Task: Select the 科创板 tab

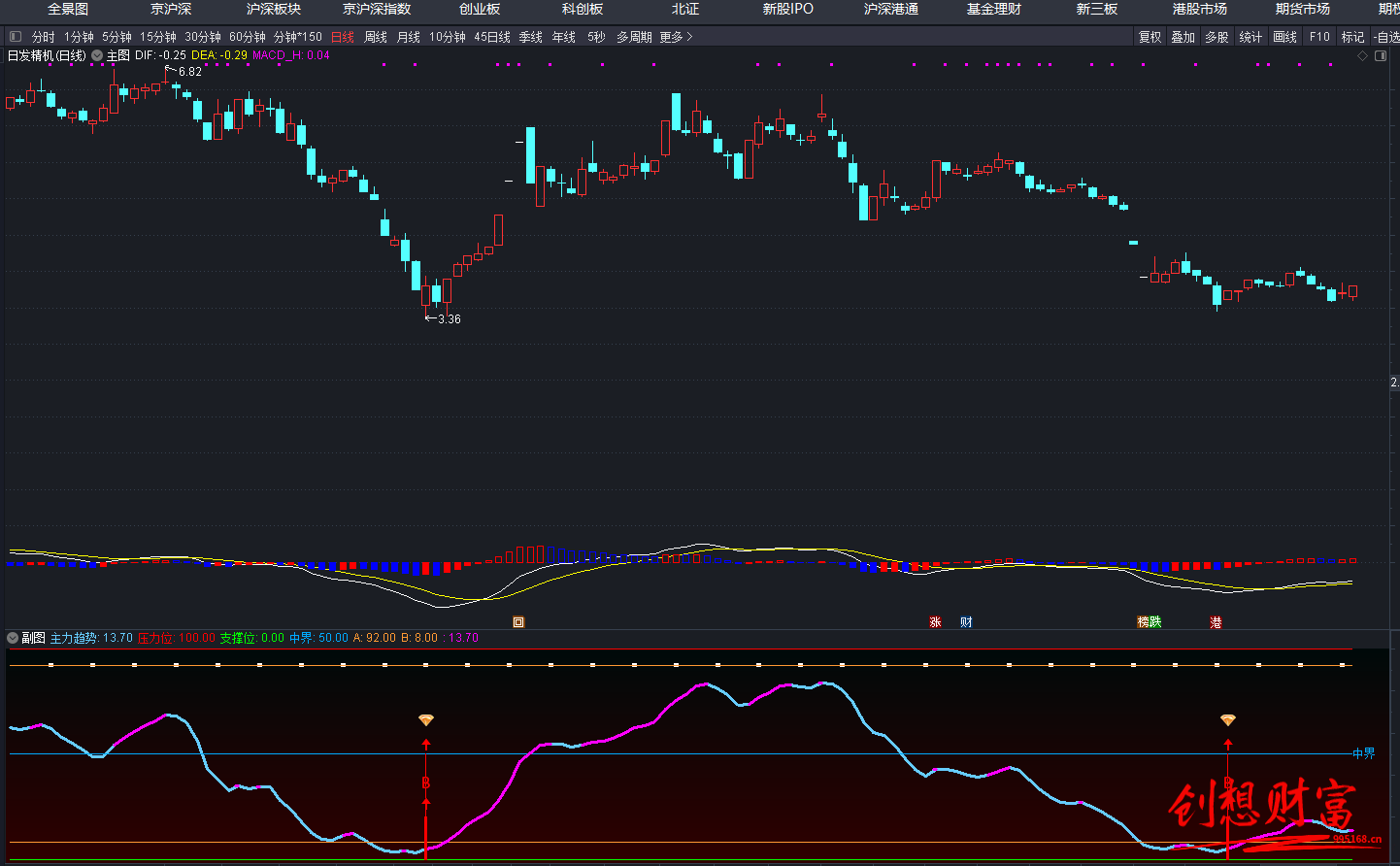Action: [583, 9]
